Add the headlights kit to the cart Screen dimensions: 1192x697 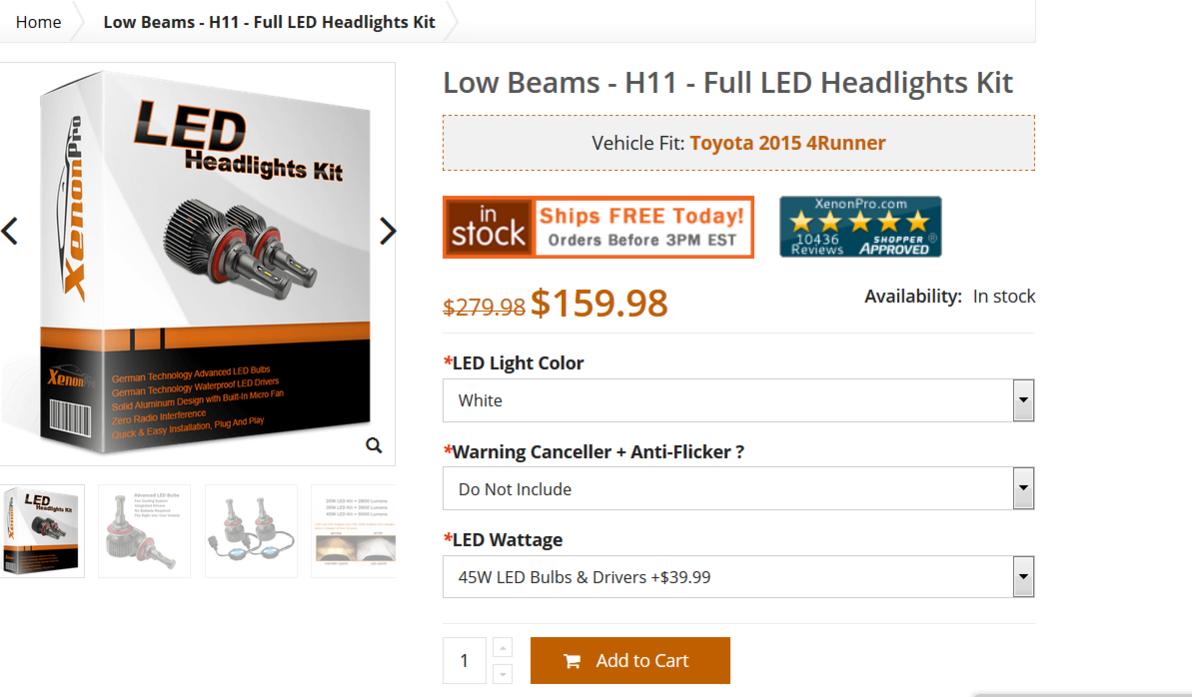[630, 661]
